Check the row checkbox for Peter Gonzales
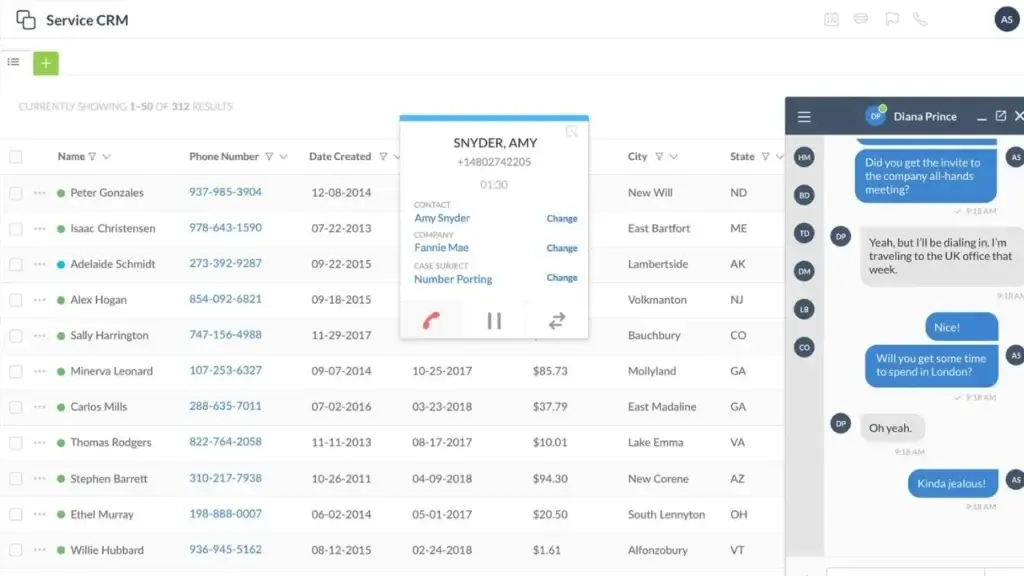This screenshot has height=576, width=1024. click(x=15, y=192)
